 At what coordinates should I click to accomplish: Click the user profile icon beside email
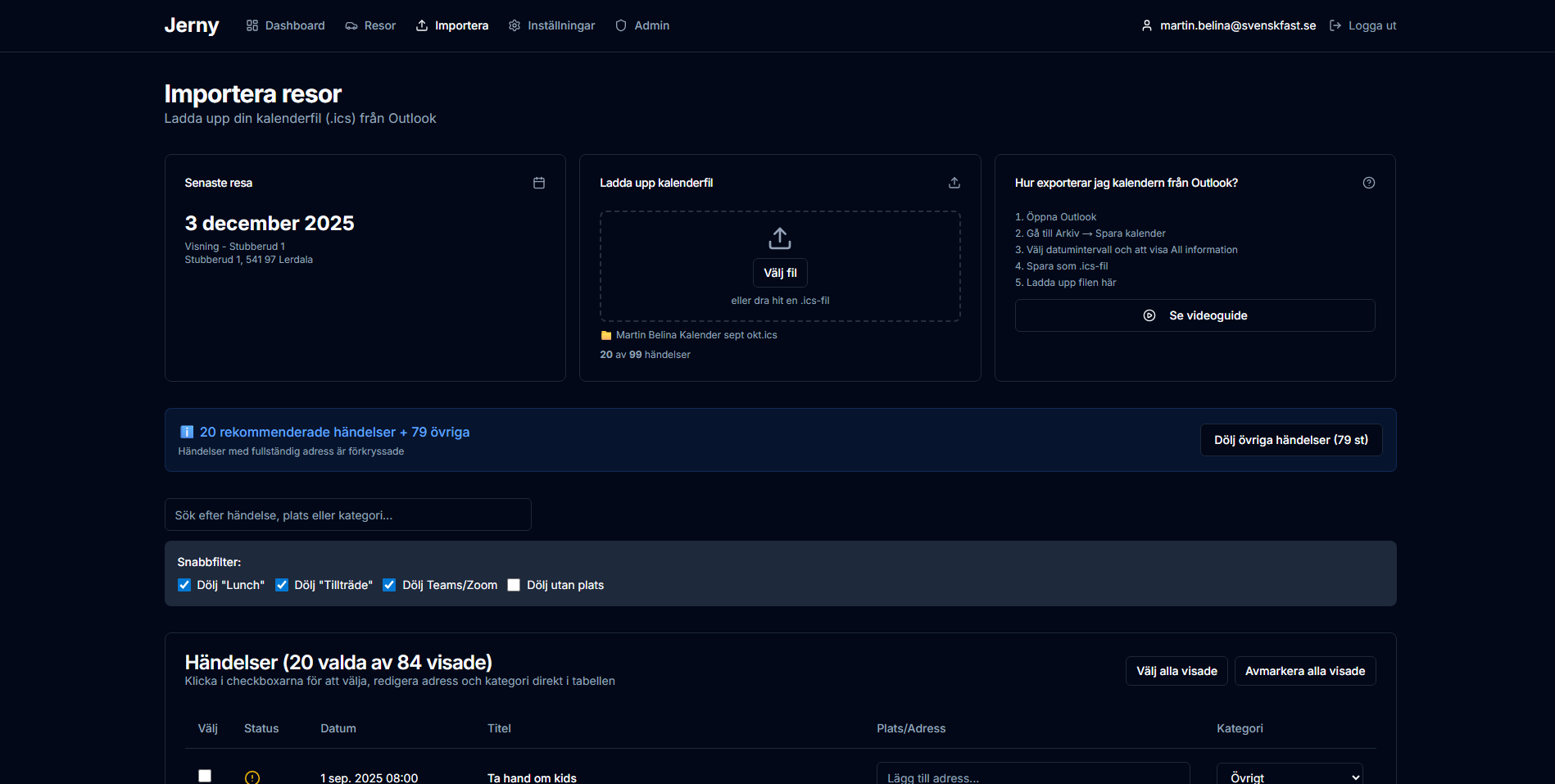(x=1147, y=25)
